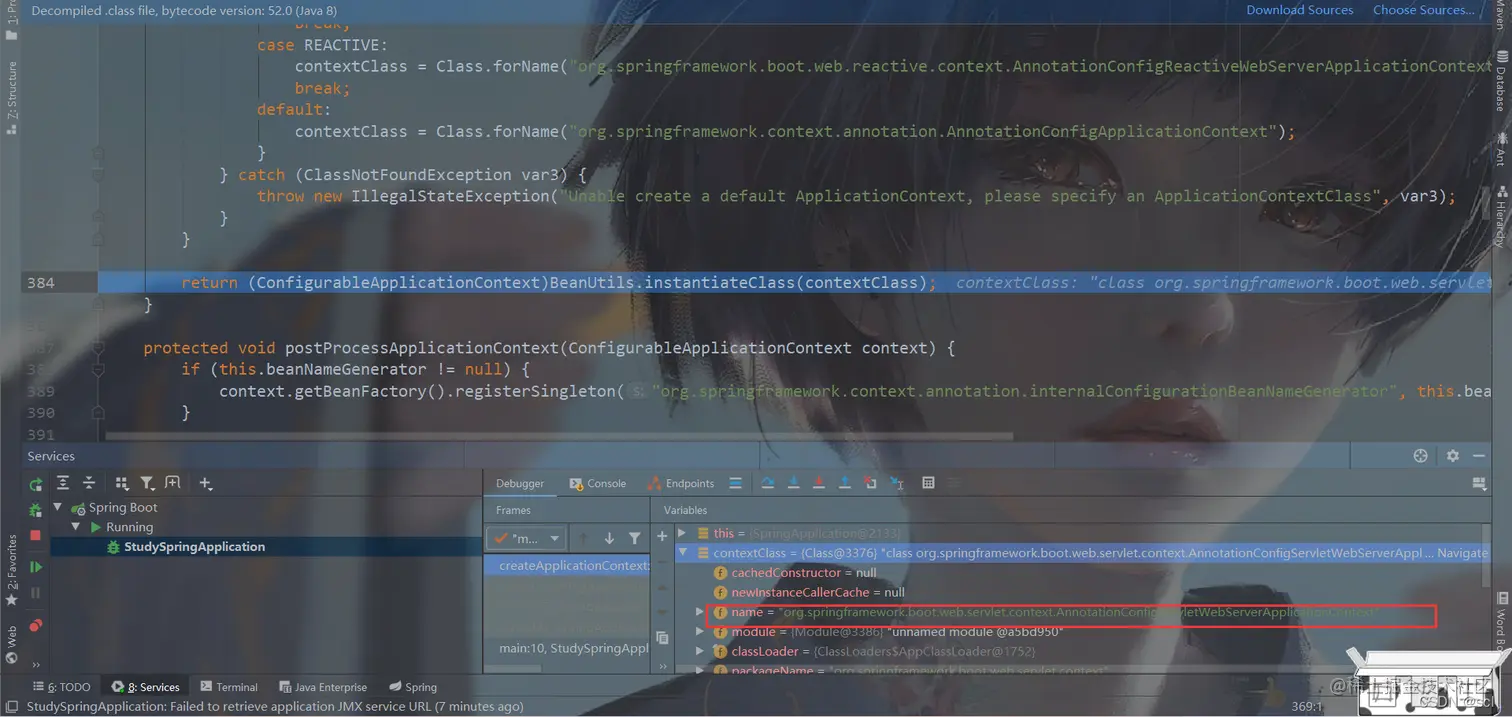1512x717 pixels.
Task: Open the debugger Layout Settings icon at far right
Action: [1480, 483]
